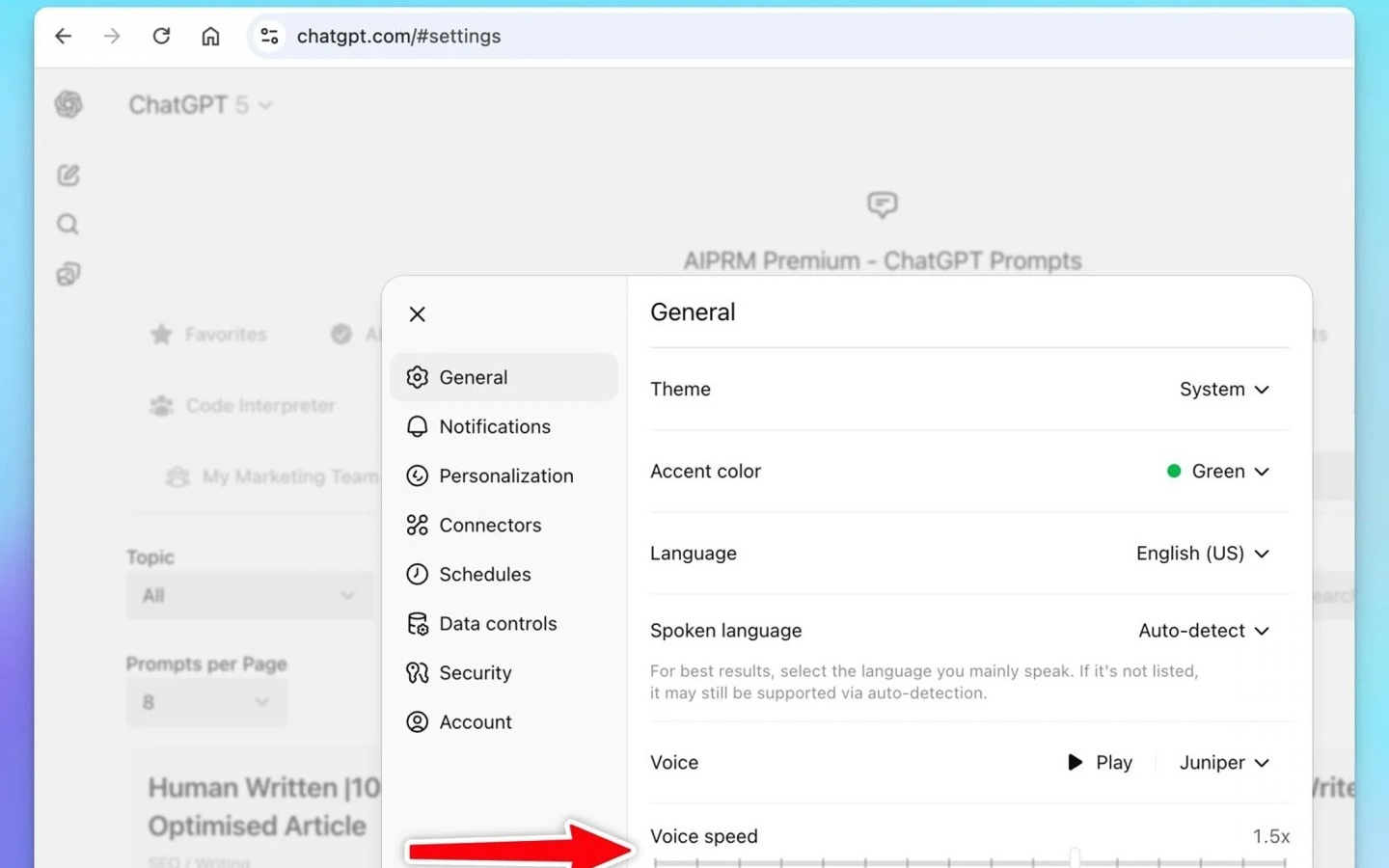
Task: Click the Security key icon
Action: pos(417,672)
